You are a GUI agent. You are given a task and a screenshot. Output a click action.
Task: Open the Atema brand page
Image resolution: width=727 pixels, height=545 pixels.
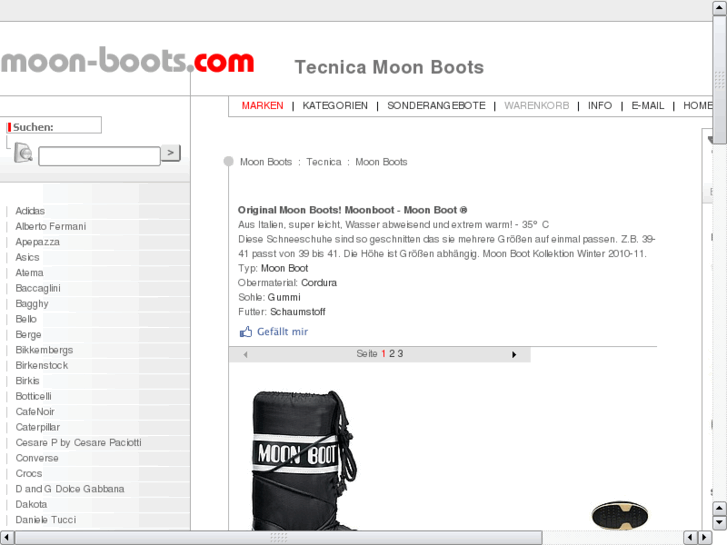click(x=29, y=273)
